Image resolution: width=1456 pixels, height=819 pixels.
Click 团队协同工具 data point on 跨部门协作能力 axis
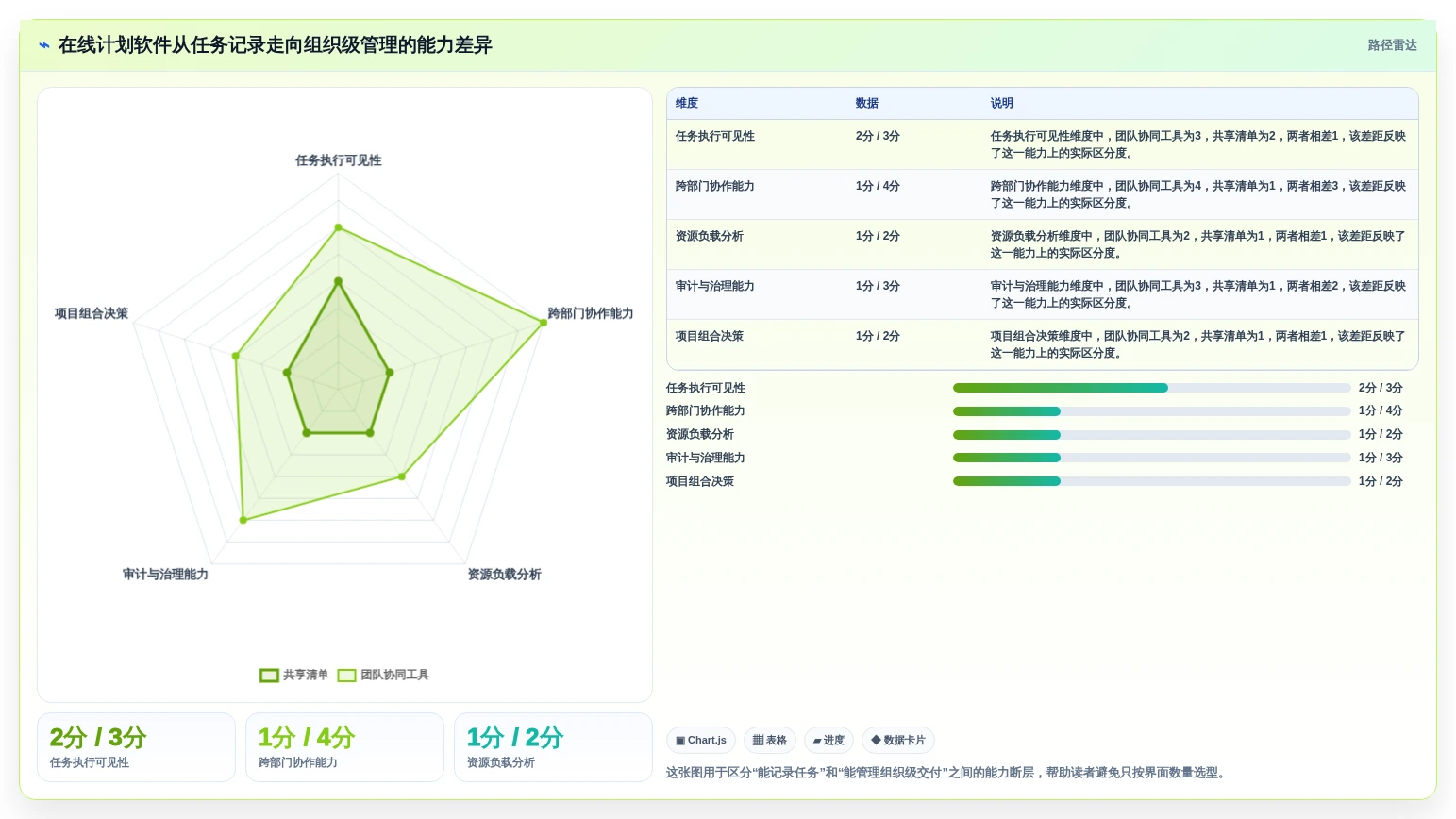point(544,323)
